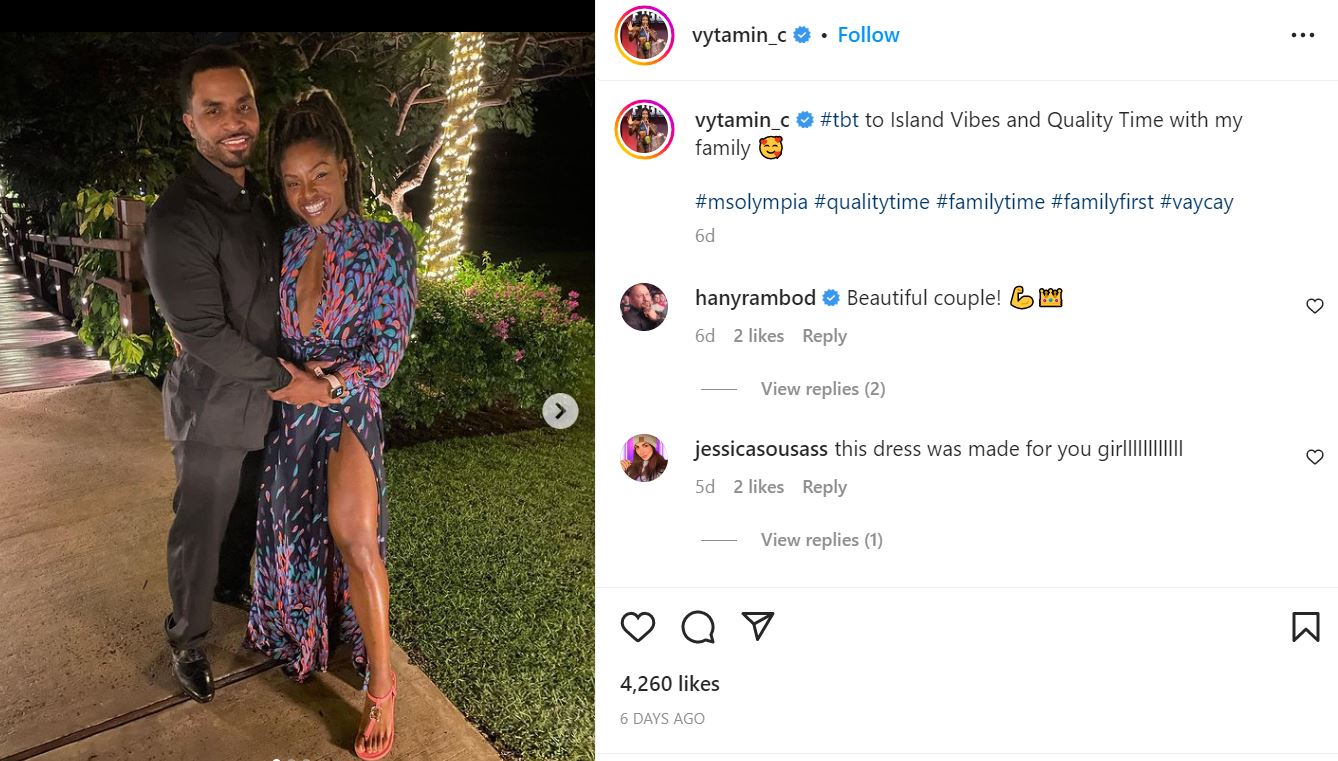Viewport: 1338px width, 761px height.
Task: Open the #msolympia hashtag
Action: point(752,201)
